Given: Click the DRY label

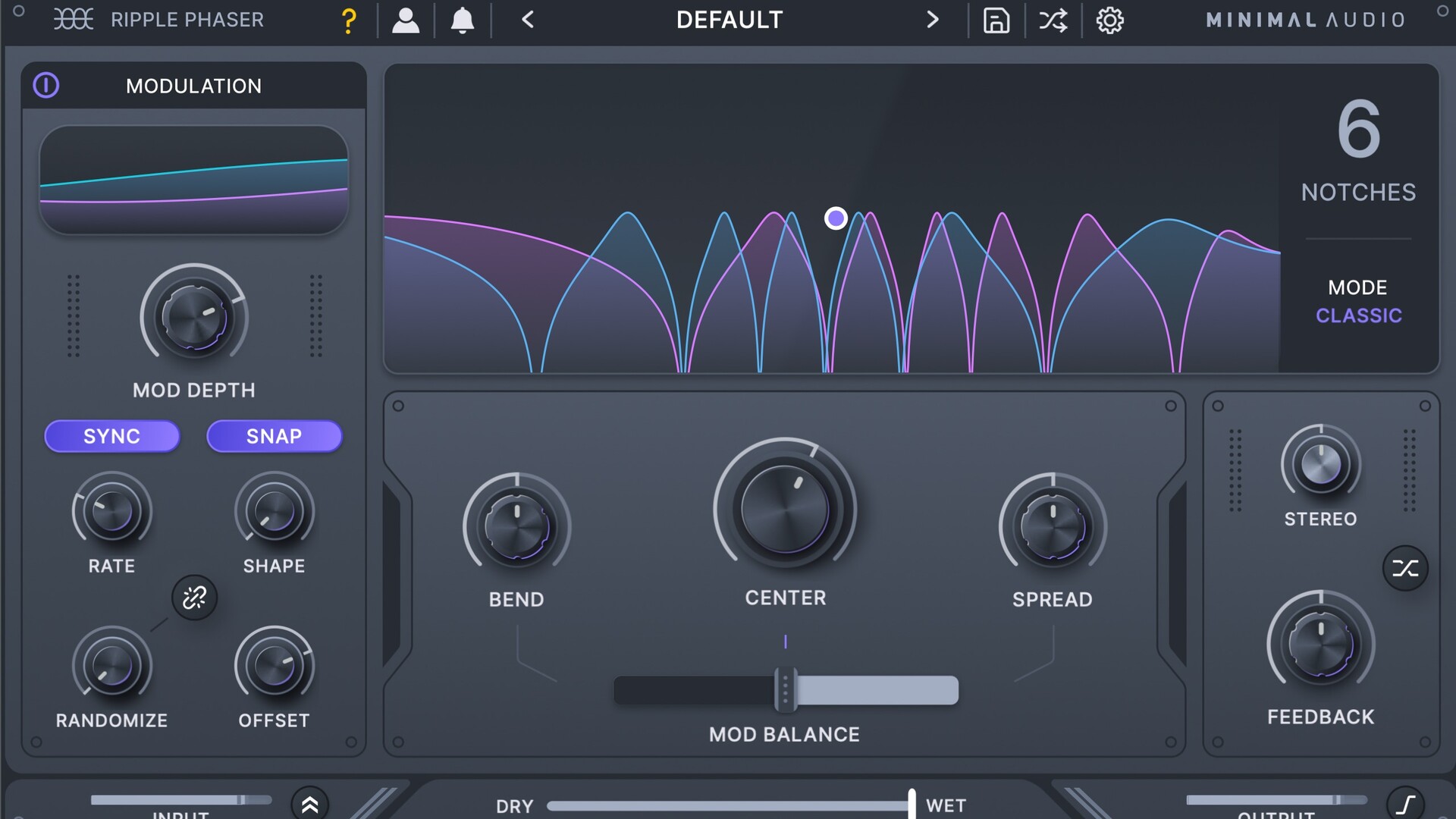Looking at the screenshot, I should 515,806.
